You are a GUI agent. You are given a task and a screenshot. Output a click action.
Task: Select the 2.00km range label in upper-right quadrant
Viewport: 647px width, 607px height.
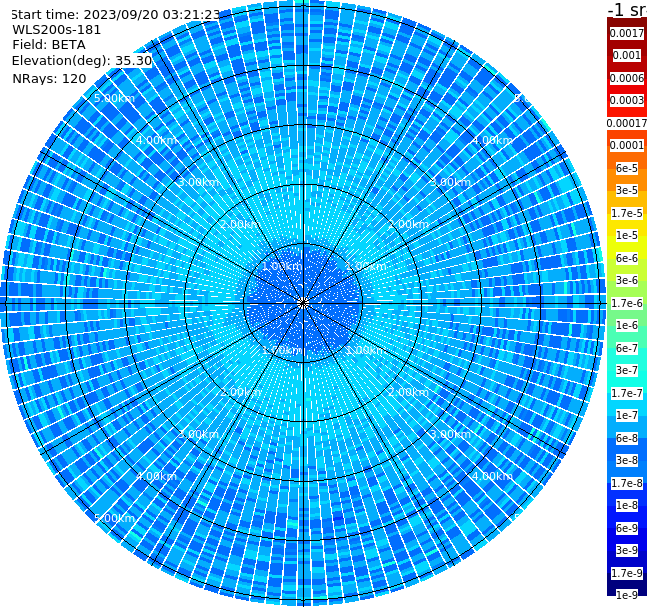tap(408, 224)
